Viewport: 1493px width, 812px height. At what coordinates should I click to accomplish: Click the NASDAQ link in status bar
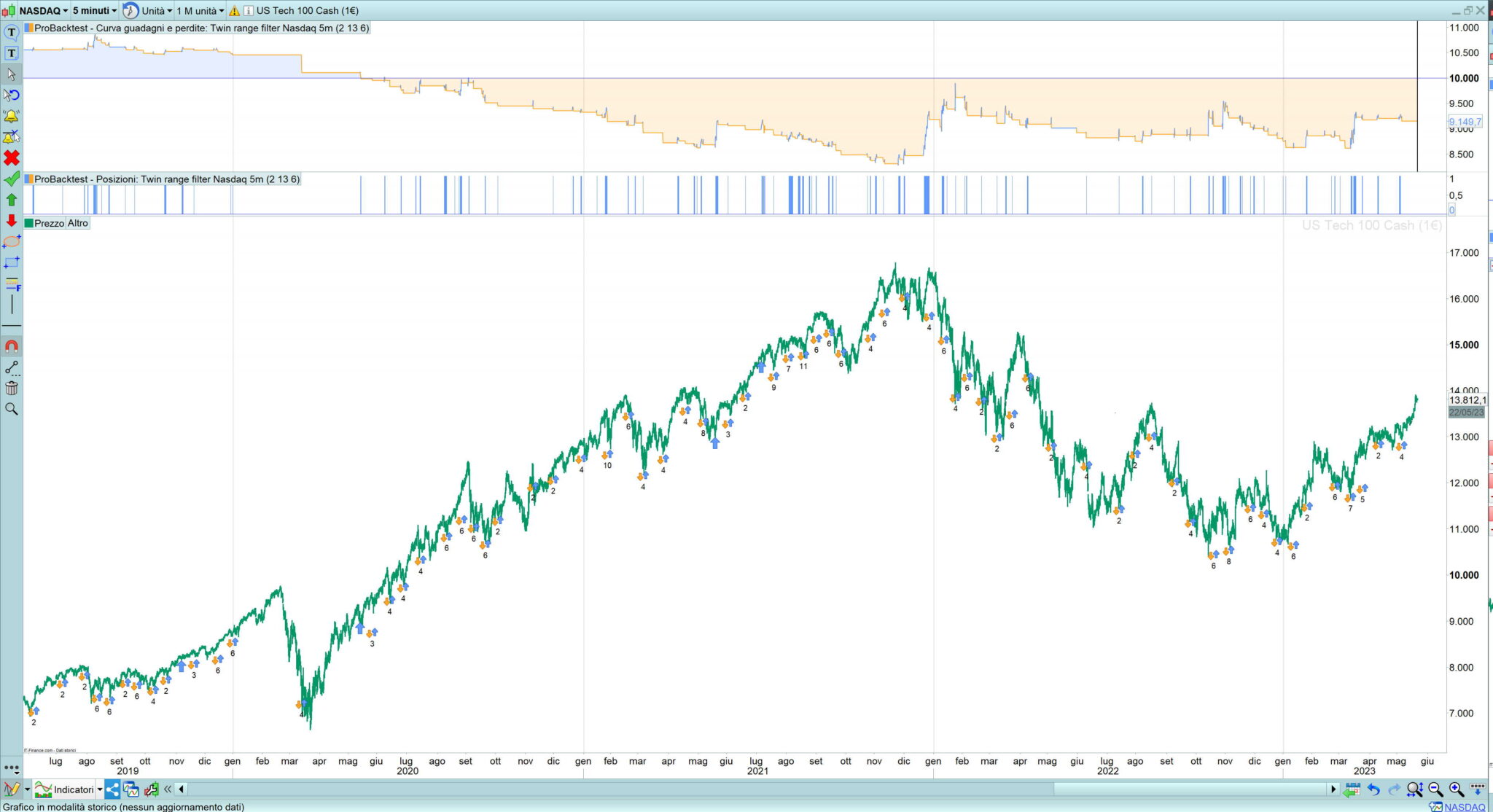[x=1464, y=807]
